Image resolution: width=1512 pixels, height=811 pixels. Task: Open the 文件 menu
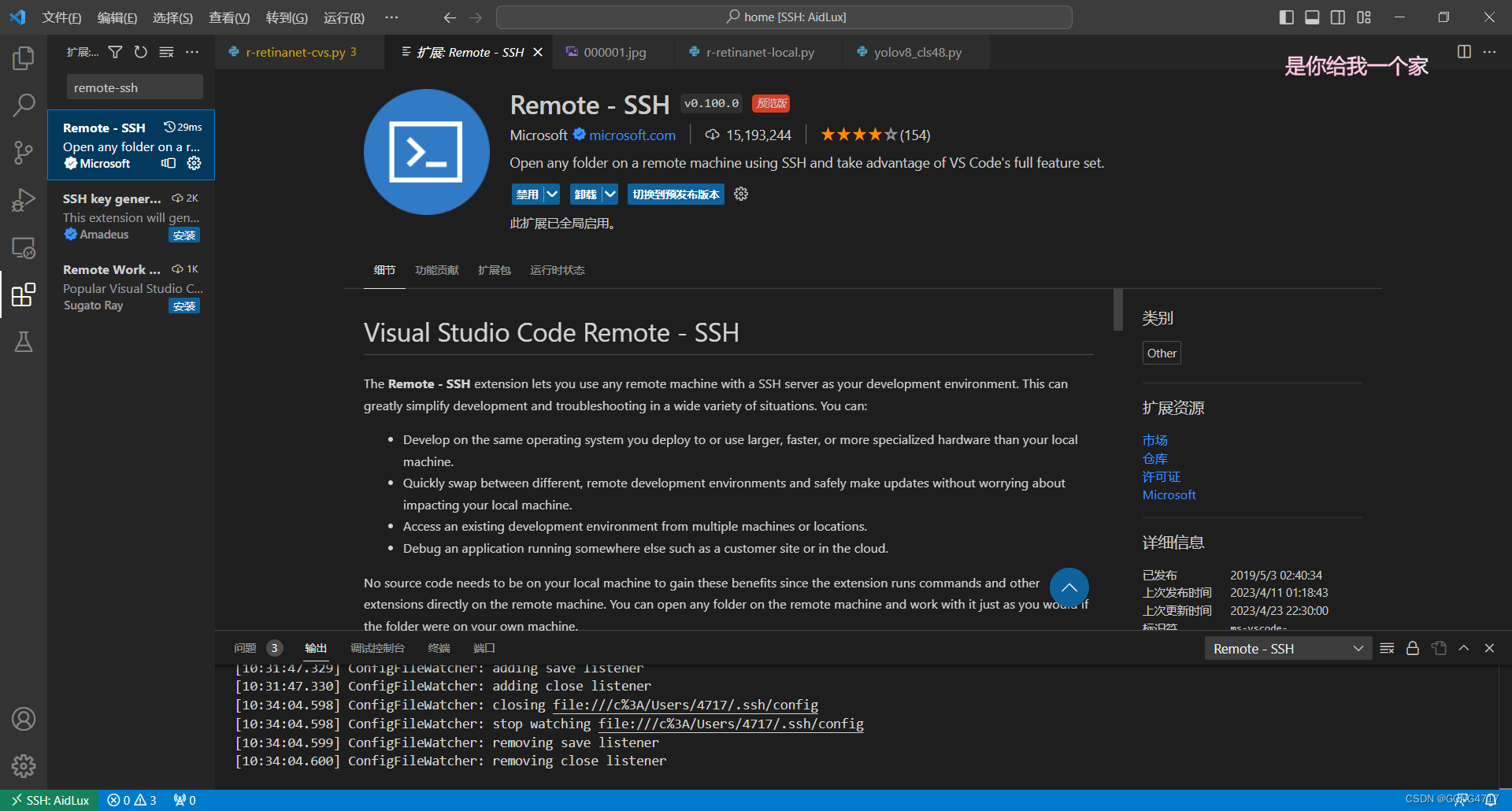[x=61, y=17]
